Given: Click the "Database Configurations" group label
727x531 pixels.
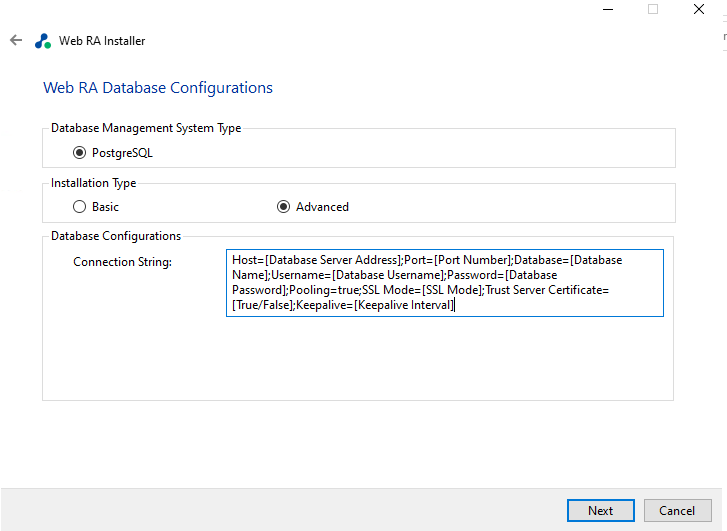Looking at the screenshot, I should 116,236.
